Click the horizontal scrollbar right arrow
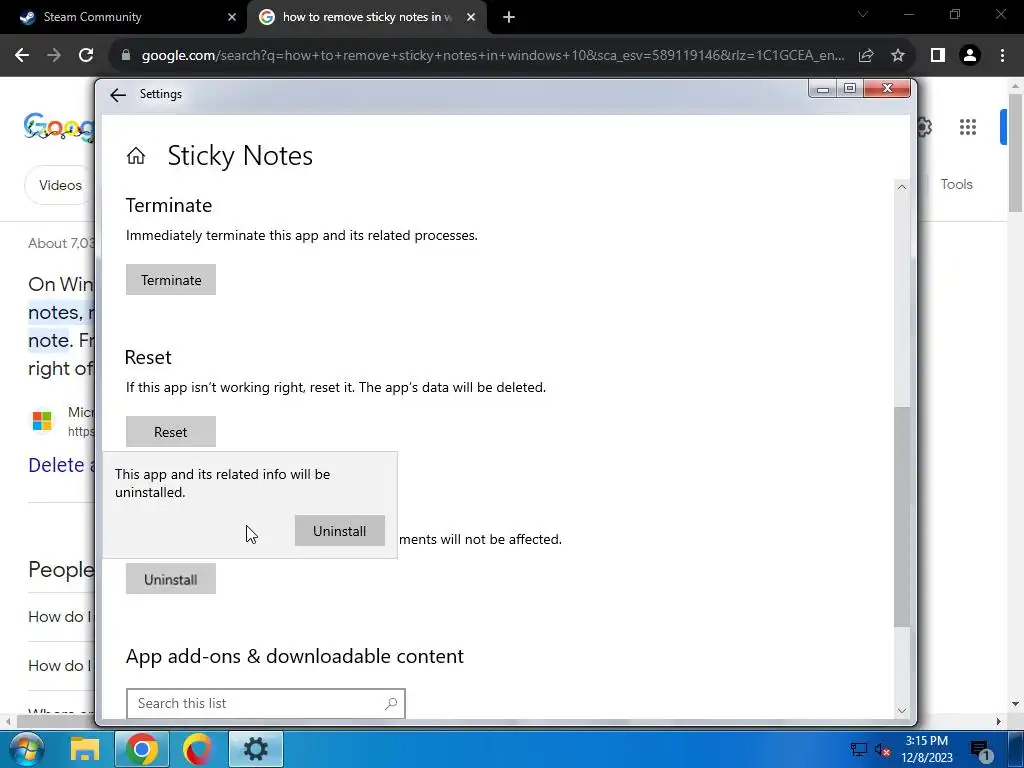The height and width of the screenshot is (768, 1024). click(999, 722)
